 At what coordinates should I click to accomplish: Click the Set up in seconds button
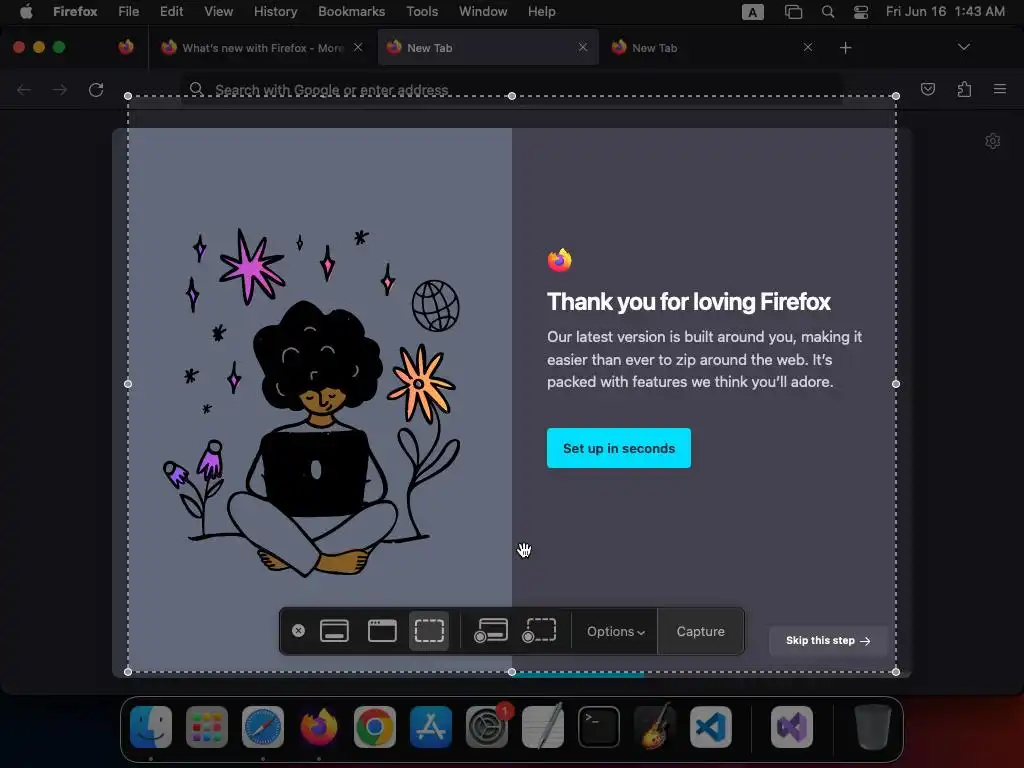(x=618, y=448)
